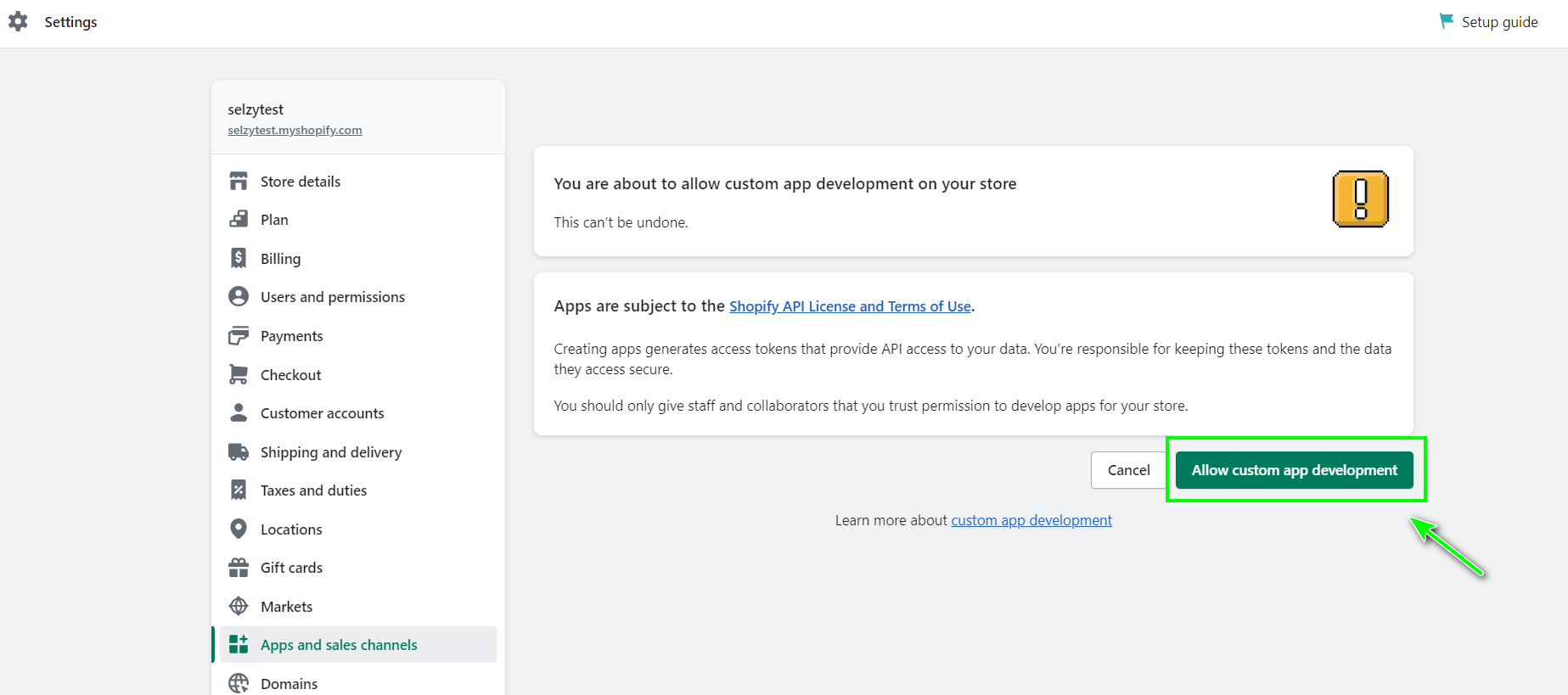The image size is (1568, 695).
Task: Click the Store details storefront icon
Action: pos(239,182)
